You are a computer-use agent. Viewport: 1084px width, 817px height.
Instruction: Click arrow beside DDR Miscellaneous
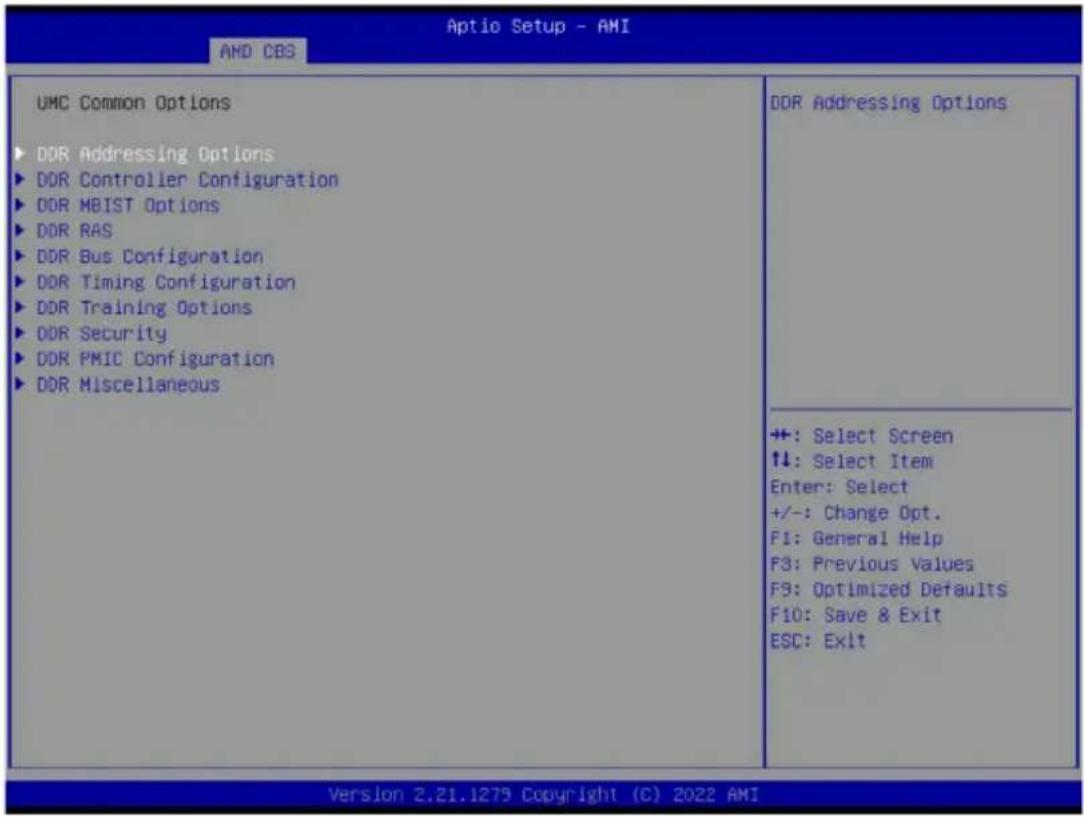20,384
